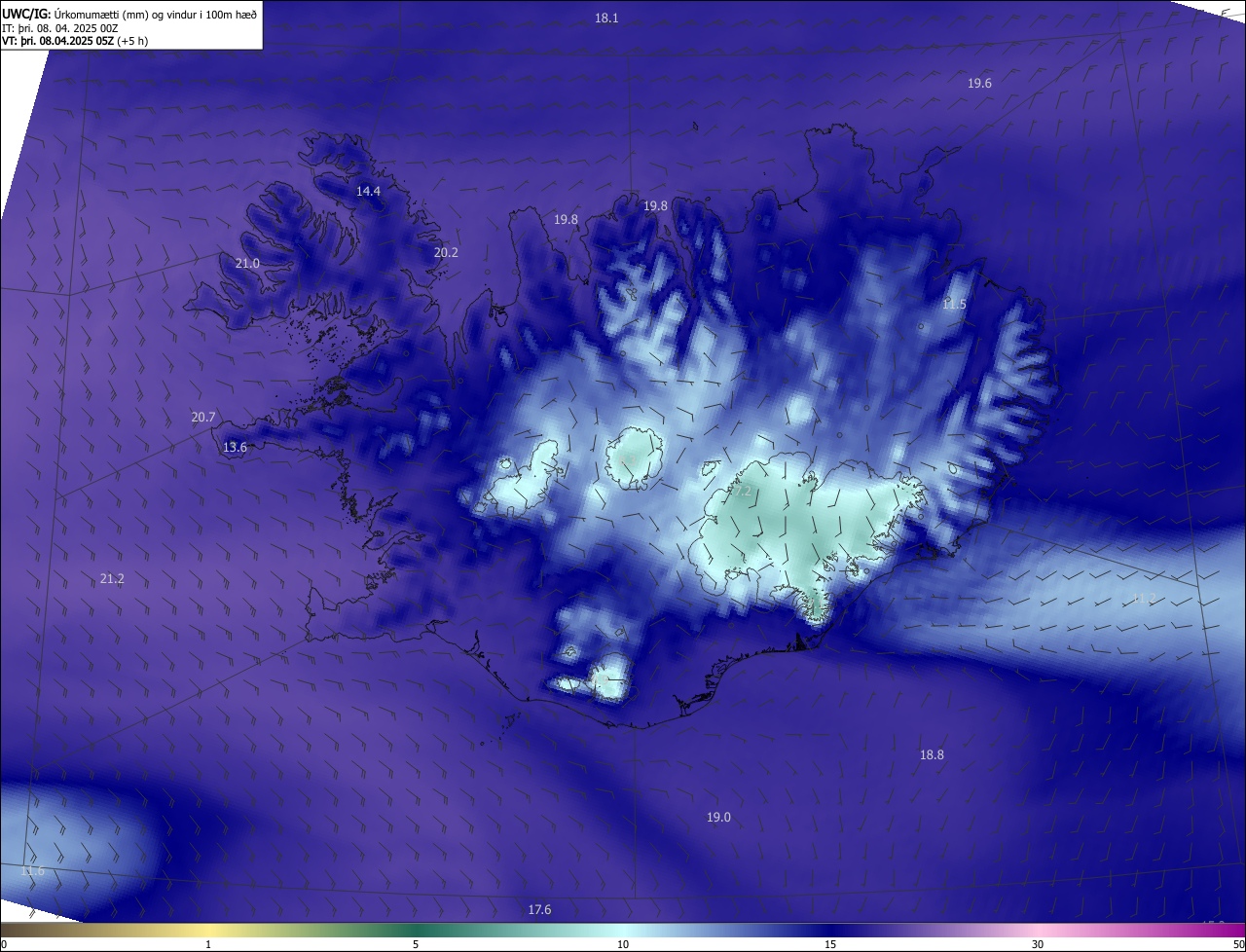Click the 18.1 value label
Viewport: 1246px width, 952px height.
(606, 18)
